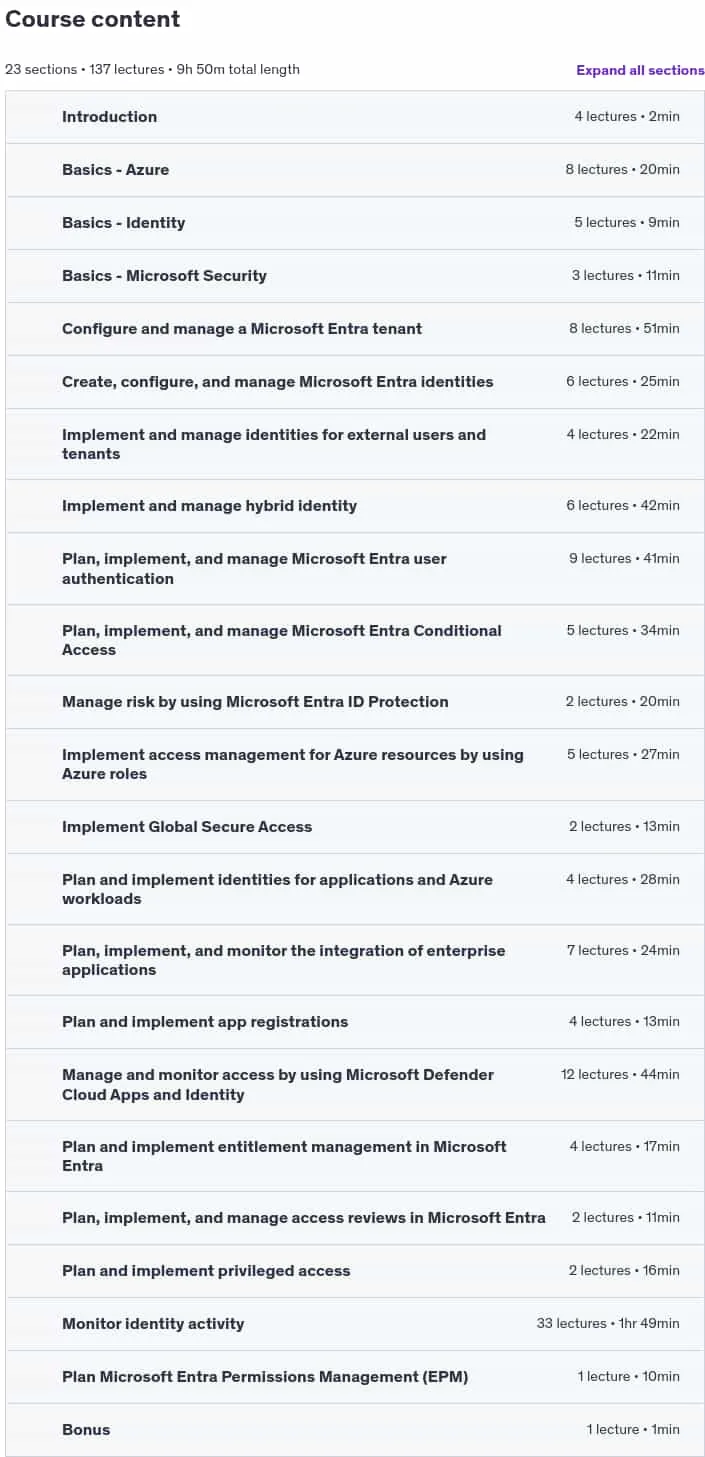This screenshot has height=1457, width=705.
Task: Expand Create, configure, and manage Microsoft Entra identities
Action: (355, 382)
